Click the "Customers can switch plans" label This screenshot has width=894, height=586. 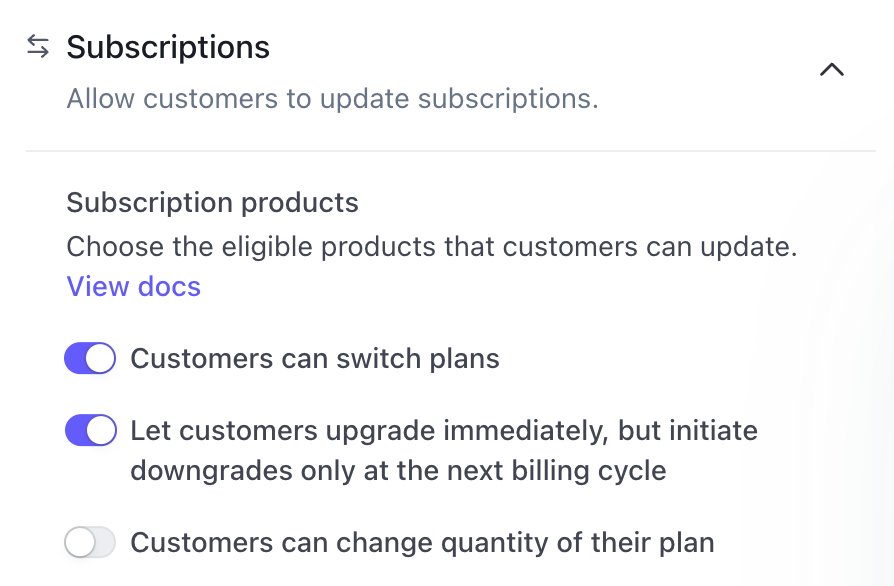tap(315, 359)
